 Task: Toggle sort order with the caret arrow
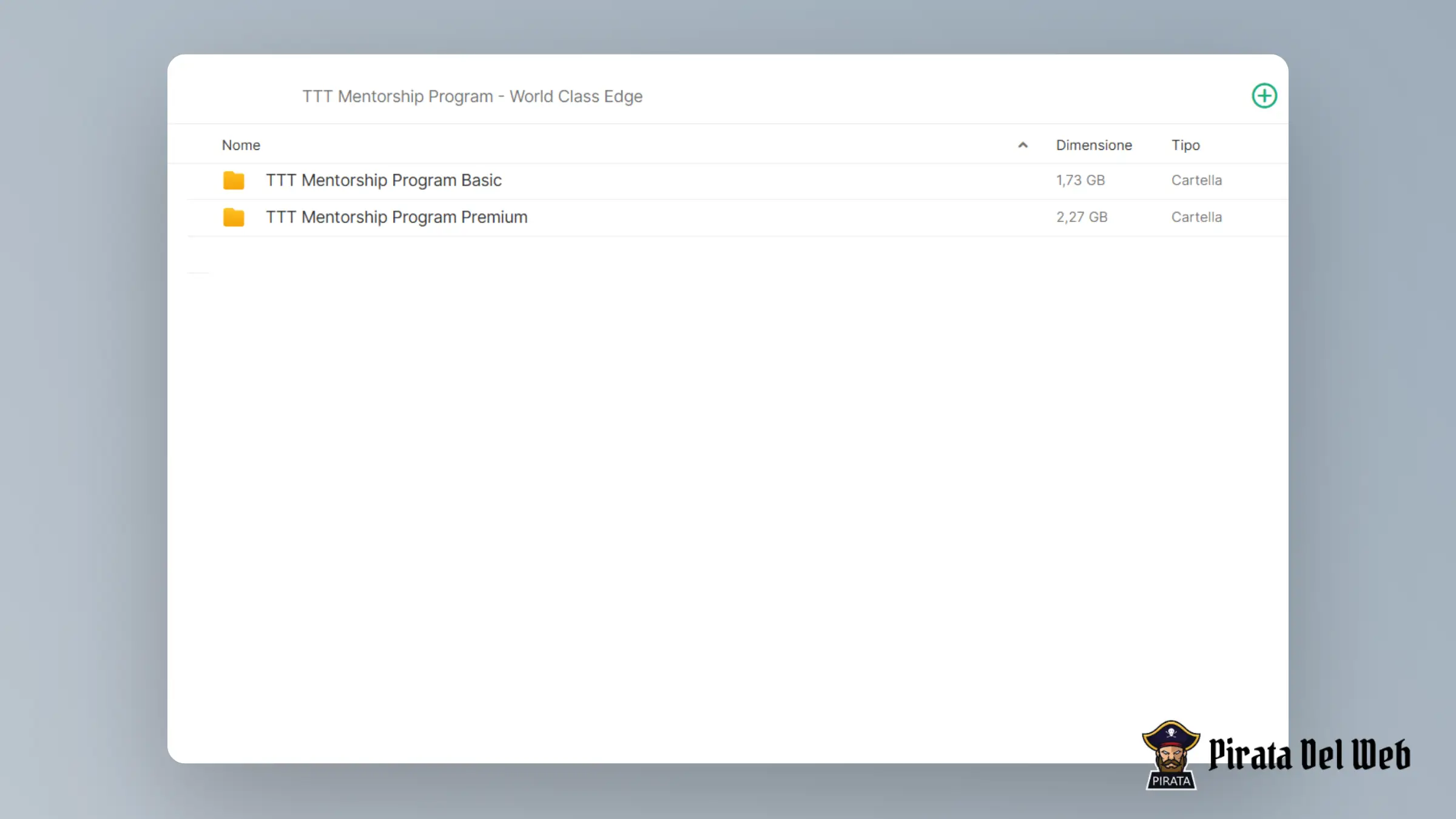point(1023,145)
